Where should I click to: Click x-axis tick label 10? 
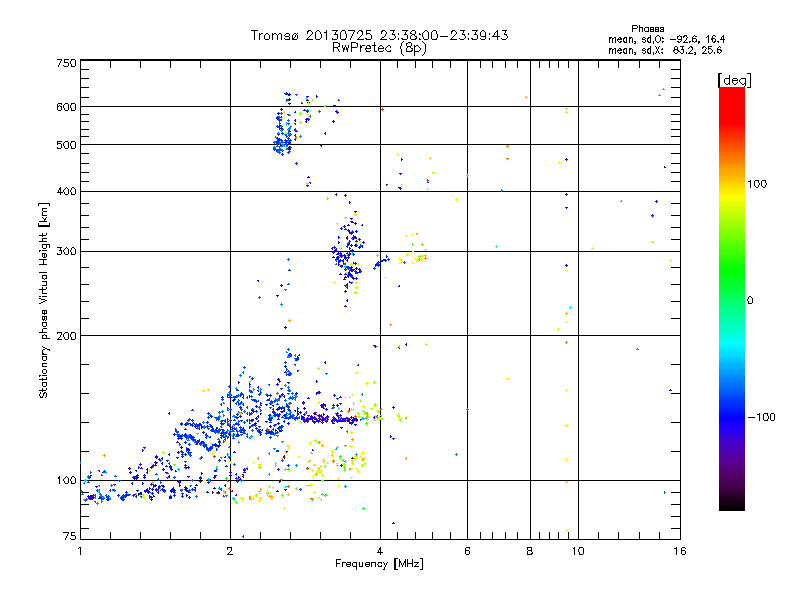(578, 551)
